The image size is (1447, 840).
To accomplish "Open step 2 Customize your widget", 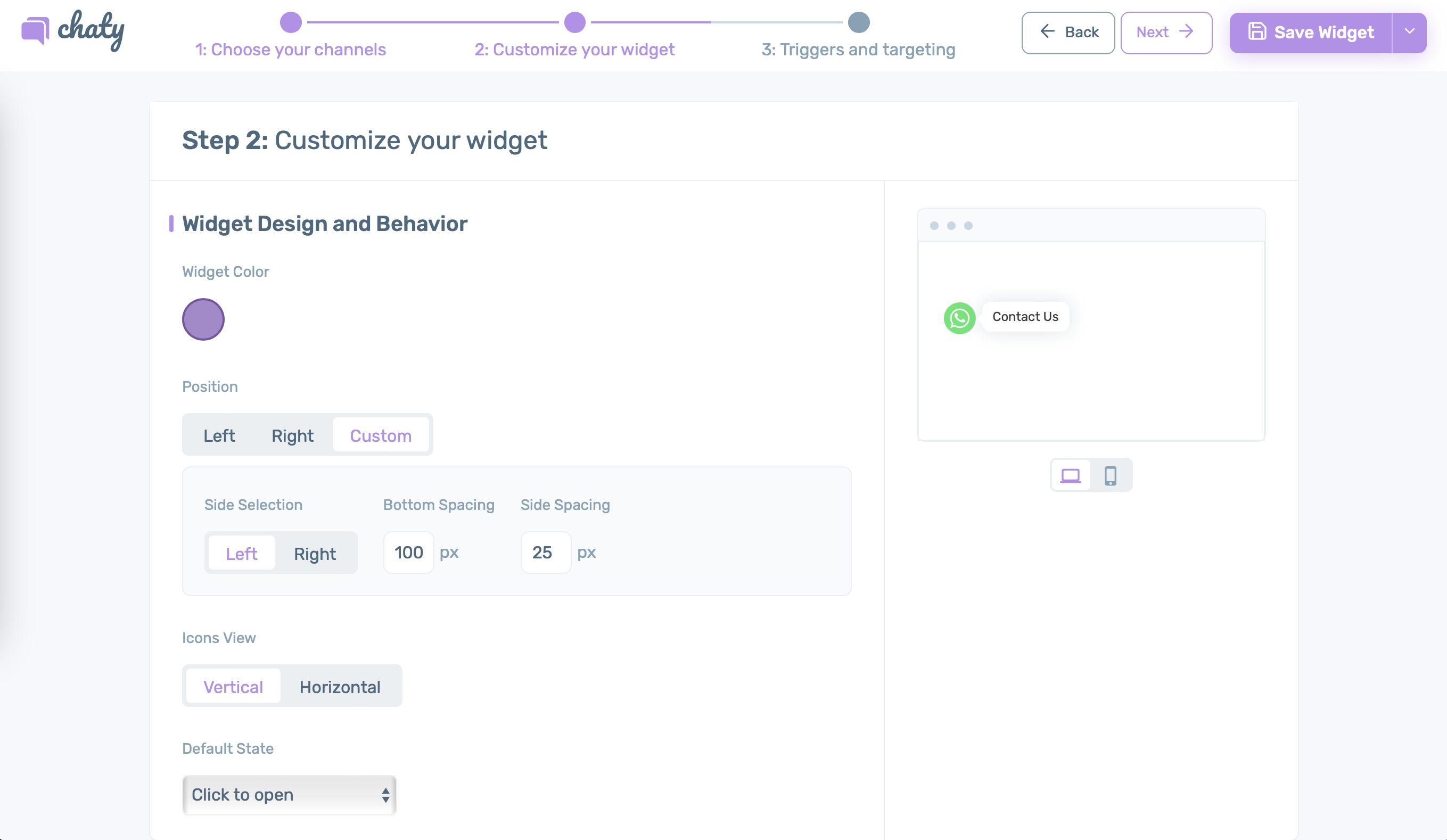I will click(x=574, y=50).
